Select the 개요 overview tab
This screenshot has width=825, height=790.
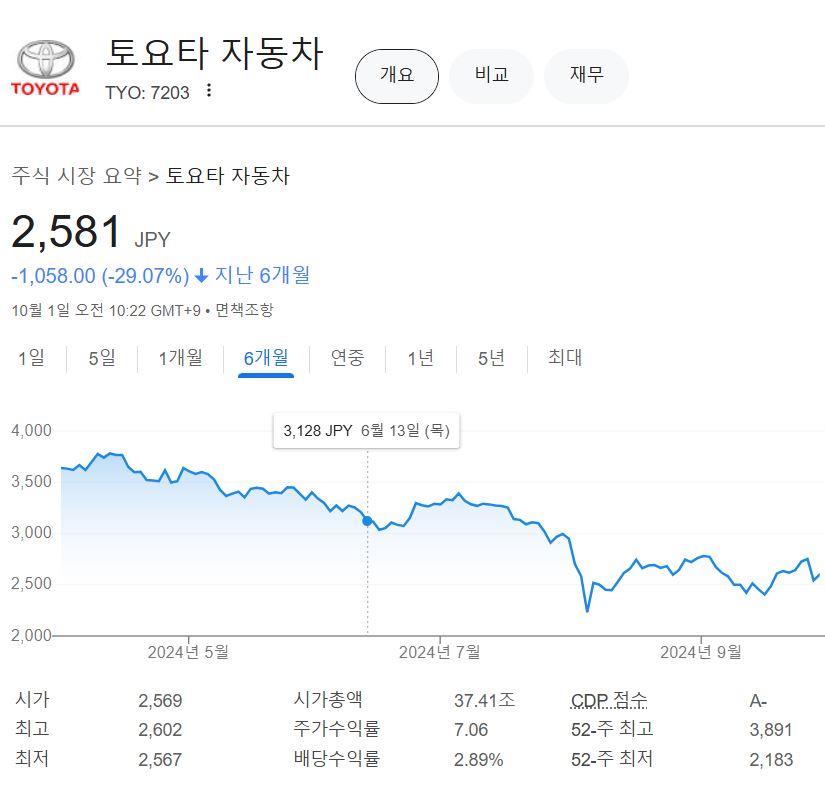point(397,76)
